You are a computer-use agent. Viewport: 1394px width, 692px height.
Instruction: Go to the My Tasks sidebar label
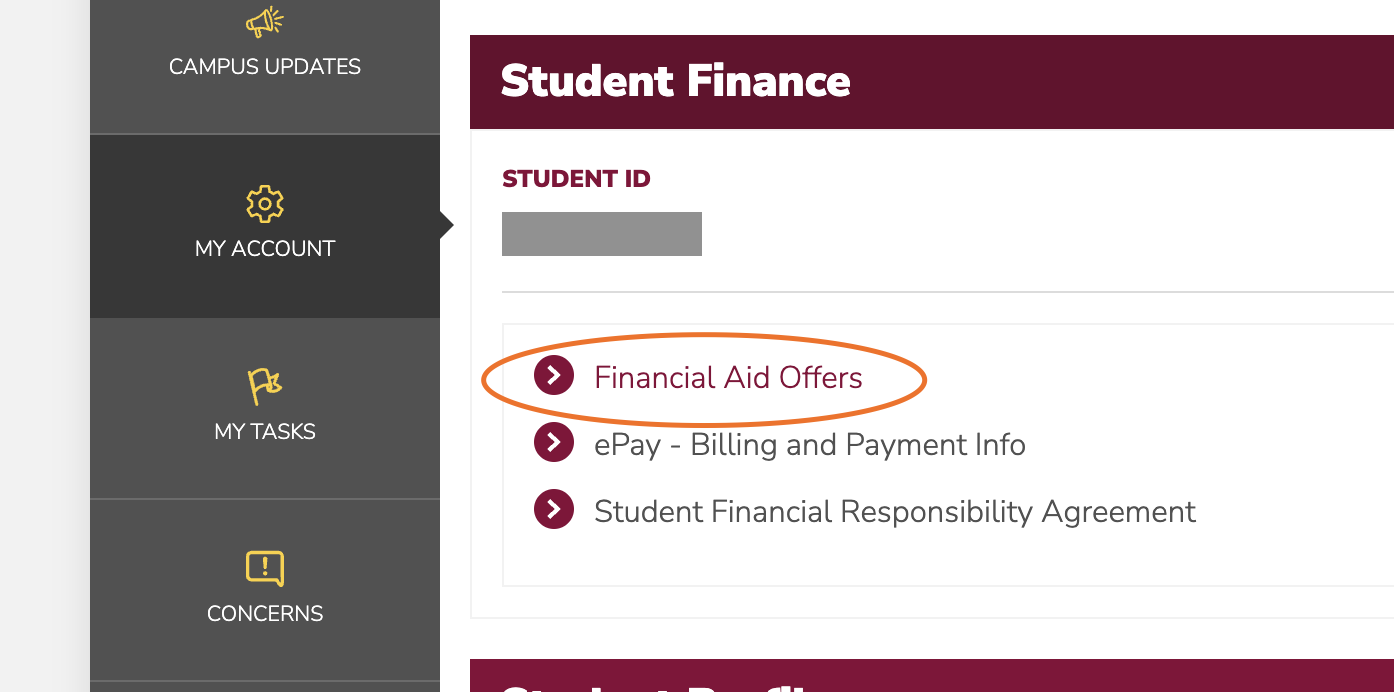tap(265, 432)
